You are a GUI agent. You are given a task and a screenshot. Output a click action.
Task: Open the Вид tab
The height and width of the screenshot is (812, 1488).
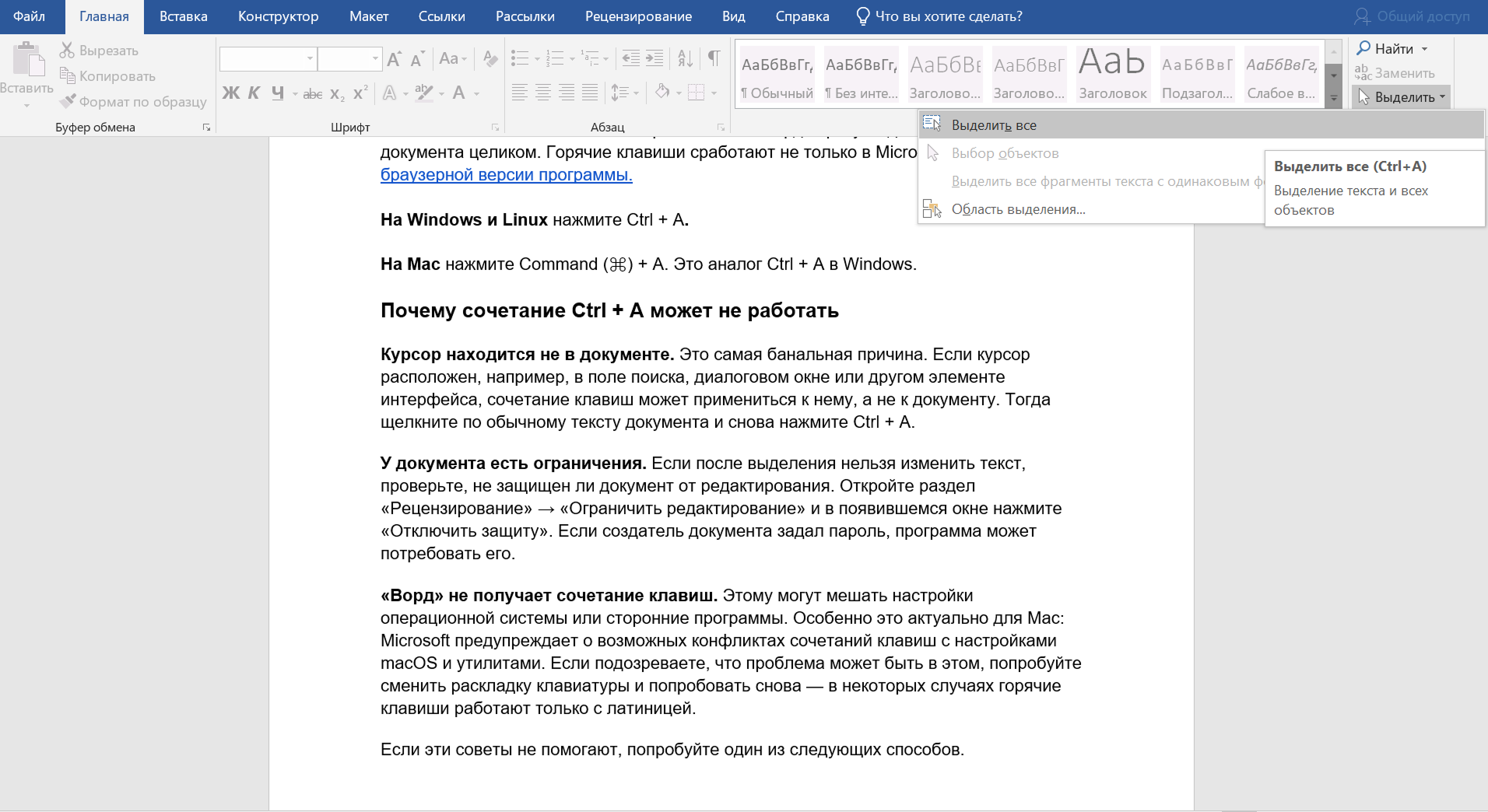click(733, 16)
